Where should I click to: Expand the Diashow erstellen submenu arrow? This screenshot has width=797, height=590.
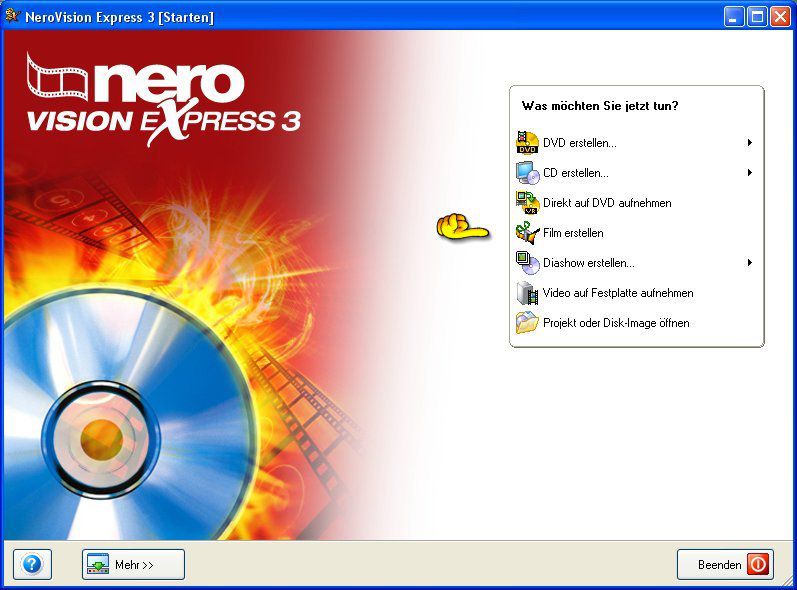(x=750, y=263)
